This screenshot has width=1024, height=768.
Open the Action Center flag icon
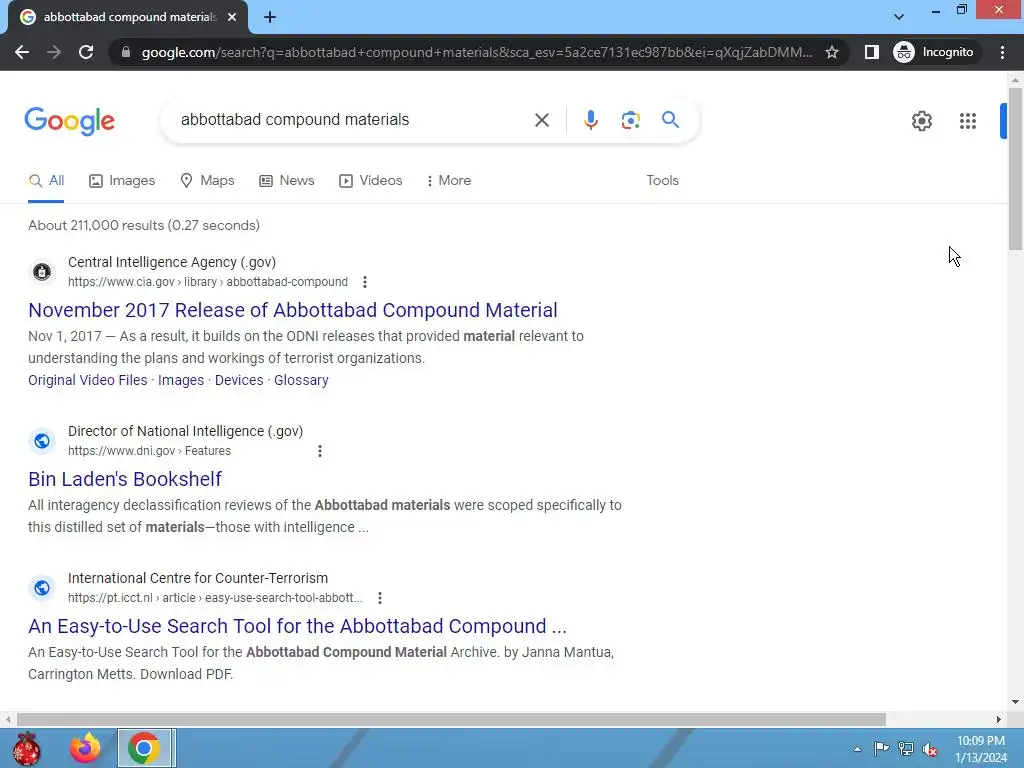(x=881, y=748)
